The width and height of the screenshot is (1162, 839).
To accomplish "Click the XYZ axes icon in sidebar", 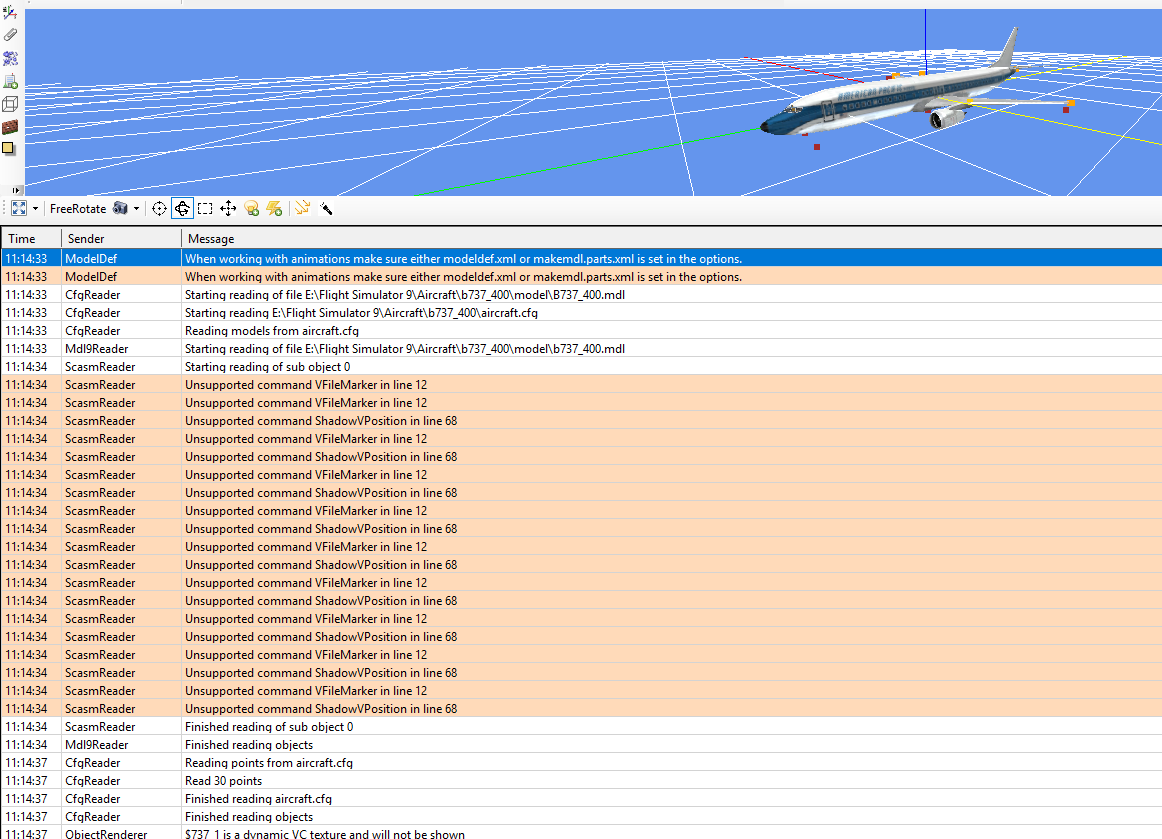I will click(10, 12).
